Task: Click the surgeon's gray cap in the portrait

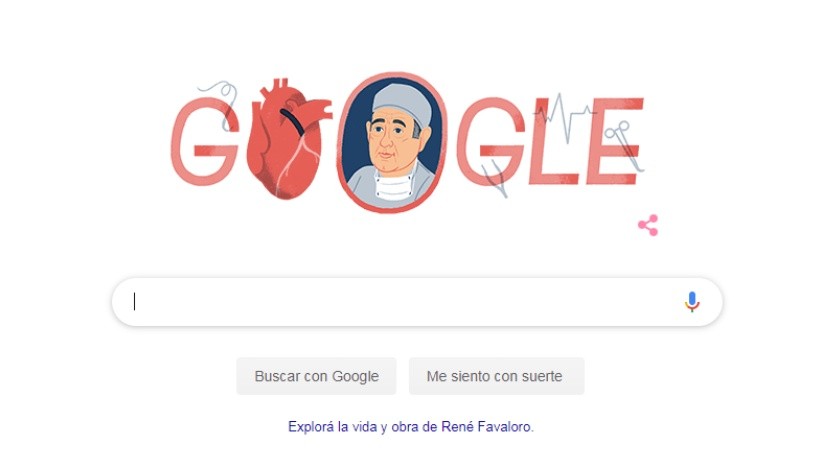Action: click(x=404, y=103)
